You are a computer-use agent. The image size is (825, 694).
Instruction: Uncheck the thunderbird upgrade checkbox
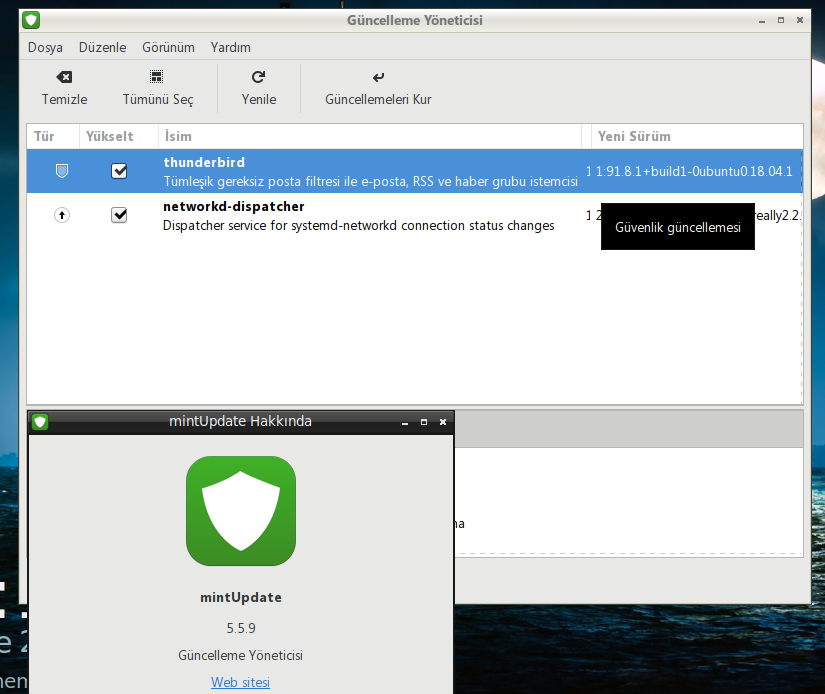119,171
